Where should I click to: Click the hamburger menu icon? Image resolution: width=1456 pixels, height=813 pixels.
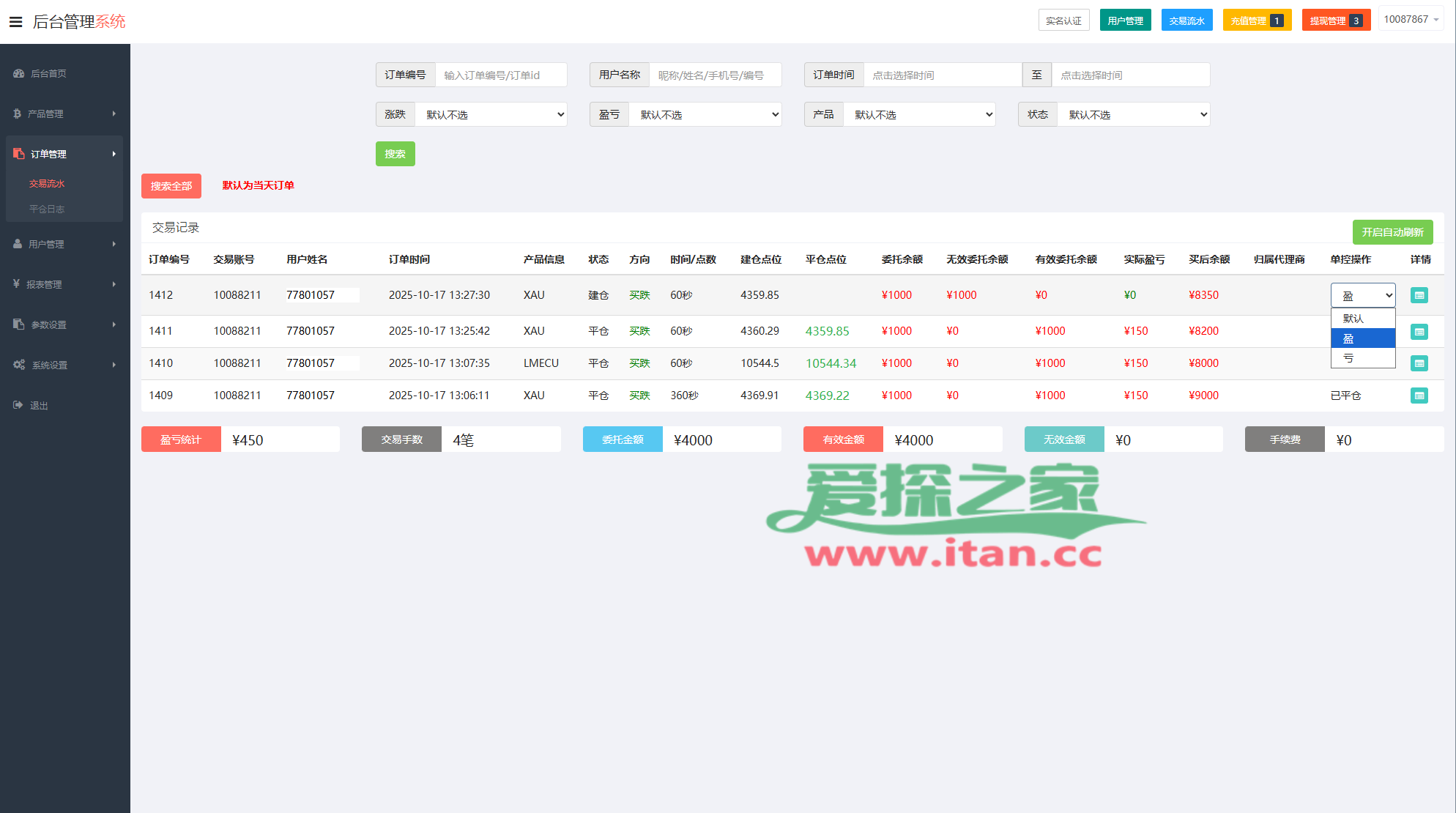(x=15, y=22)
